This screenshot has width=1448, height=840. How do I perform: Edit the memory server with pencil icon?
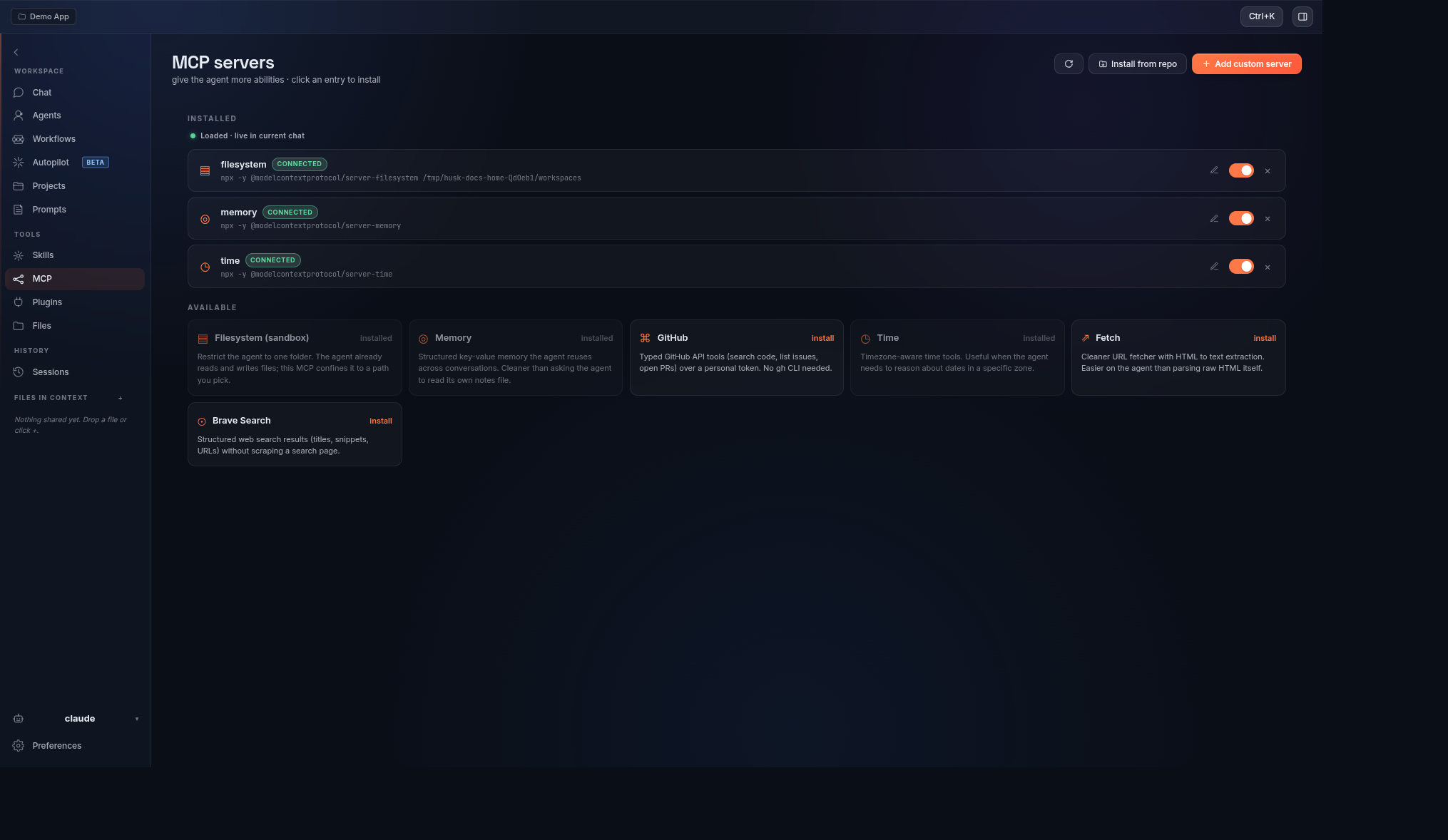[1214, 219]
